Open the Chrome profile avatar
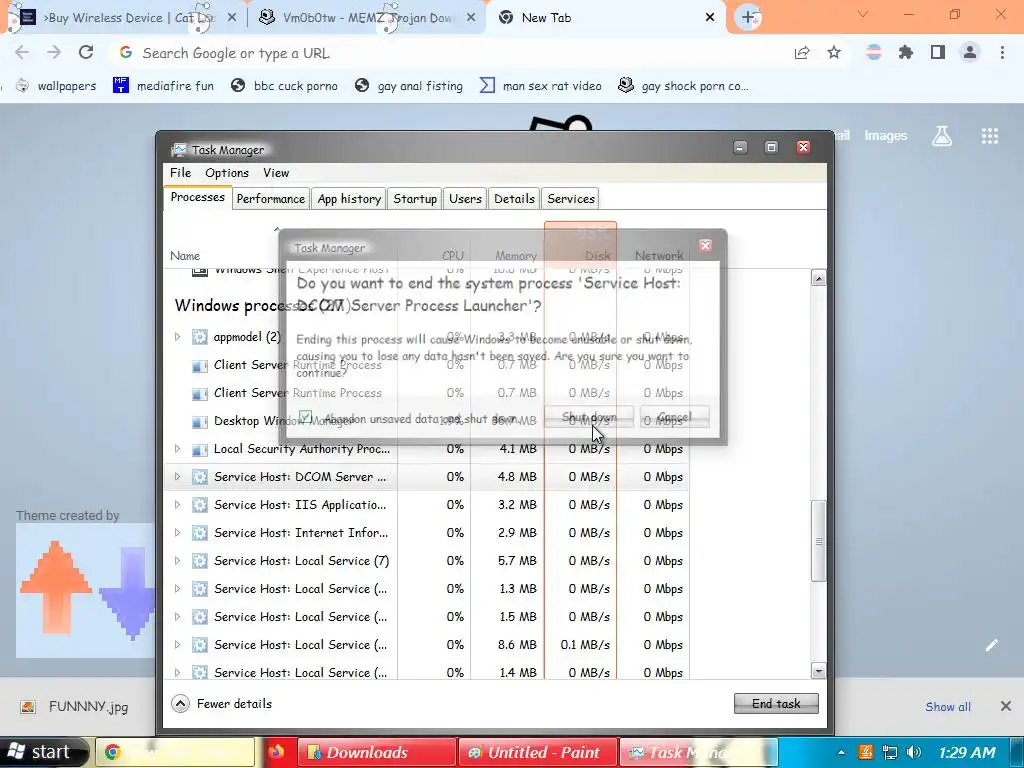 (970, 52)
